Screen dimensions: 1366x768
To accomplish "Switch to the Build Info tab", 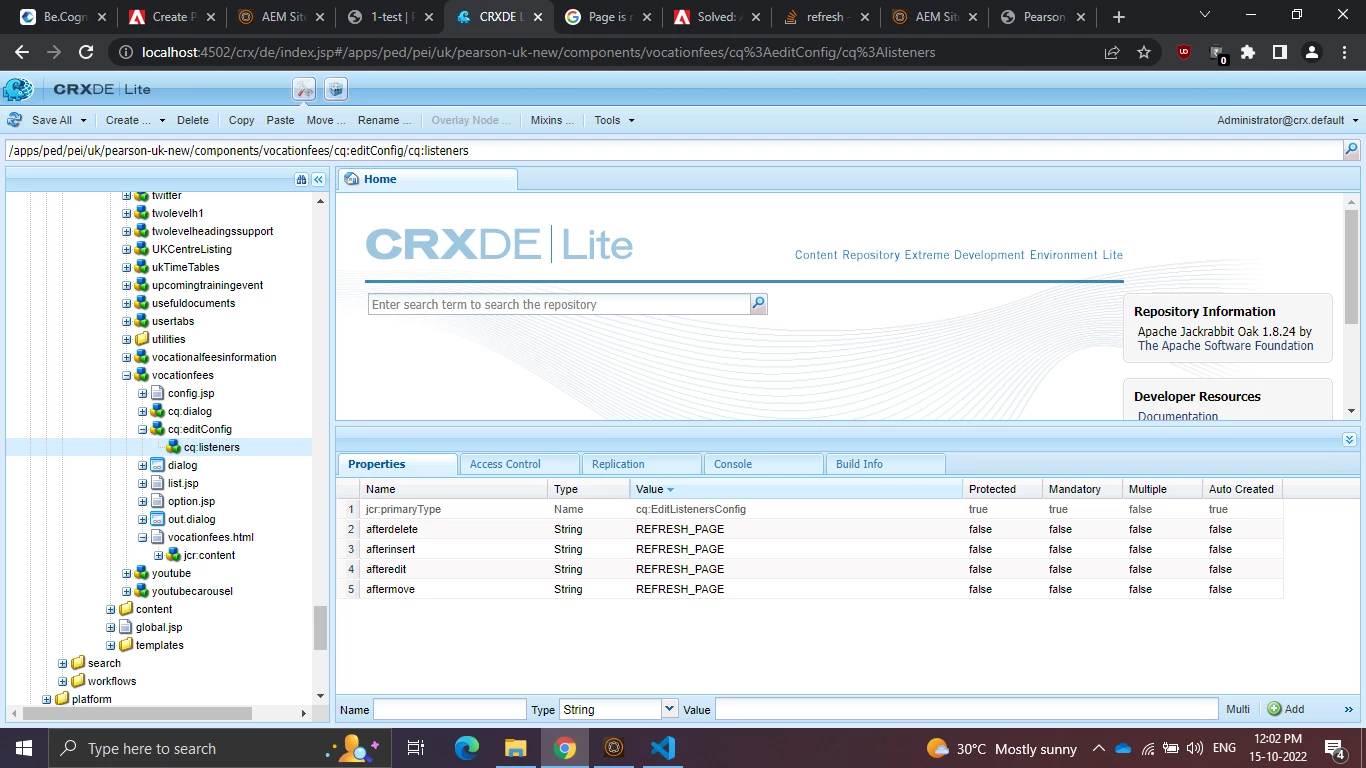I will (885, 464).
